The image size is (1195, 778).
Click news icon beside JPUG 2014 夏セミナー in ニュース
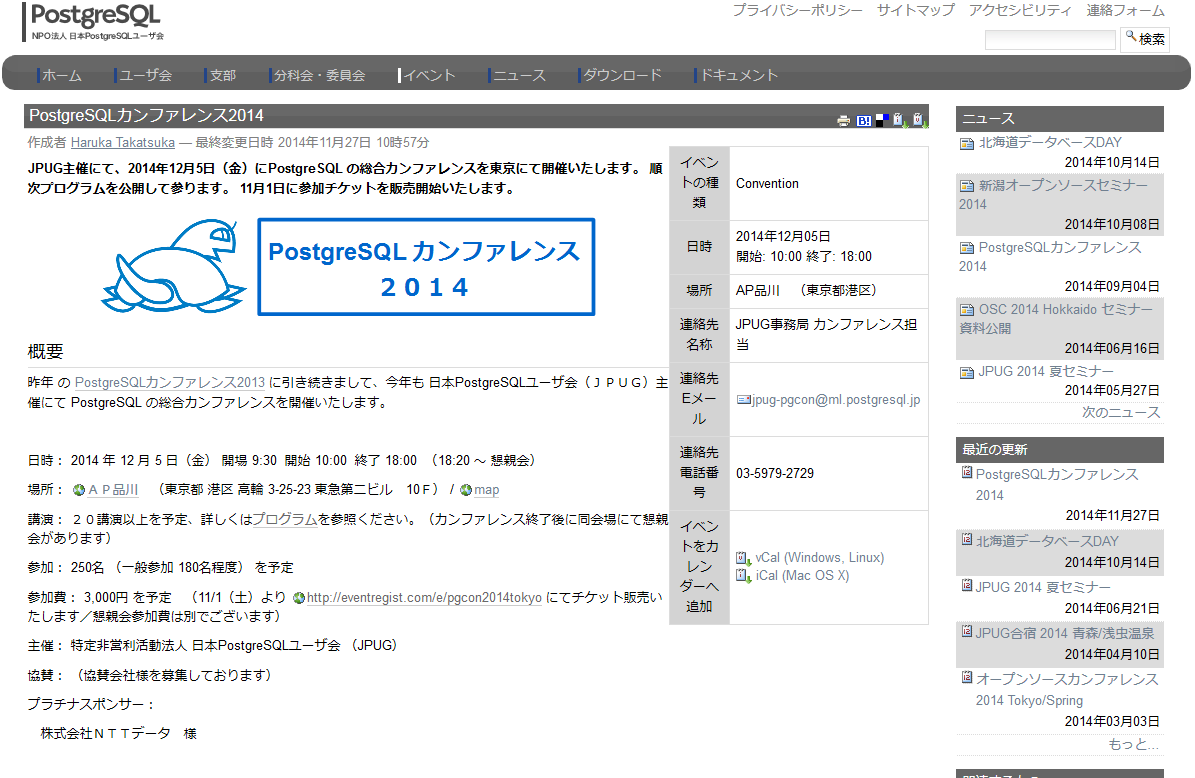pyautogui.click(x=966, y=373)
